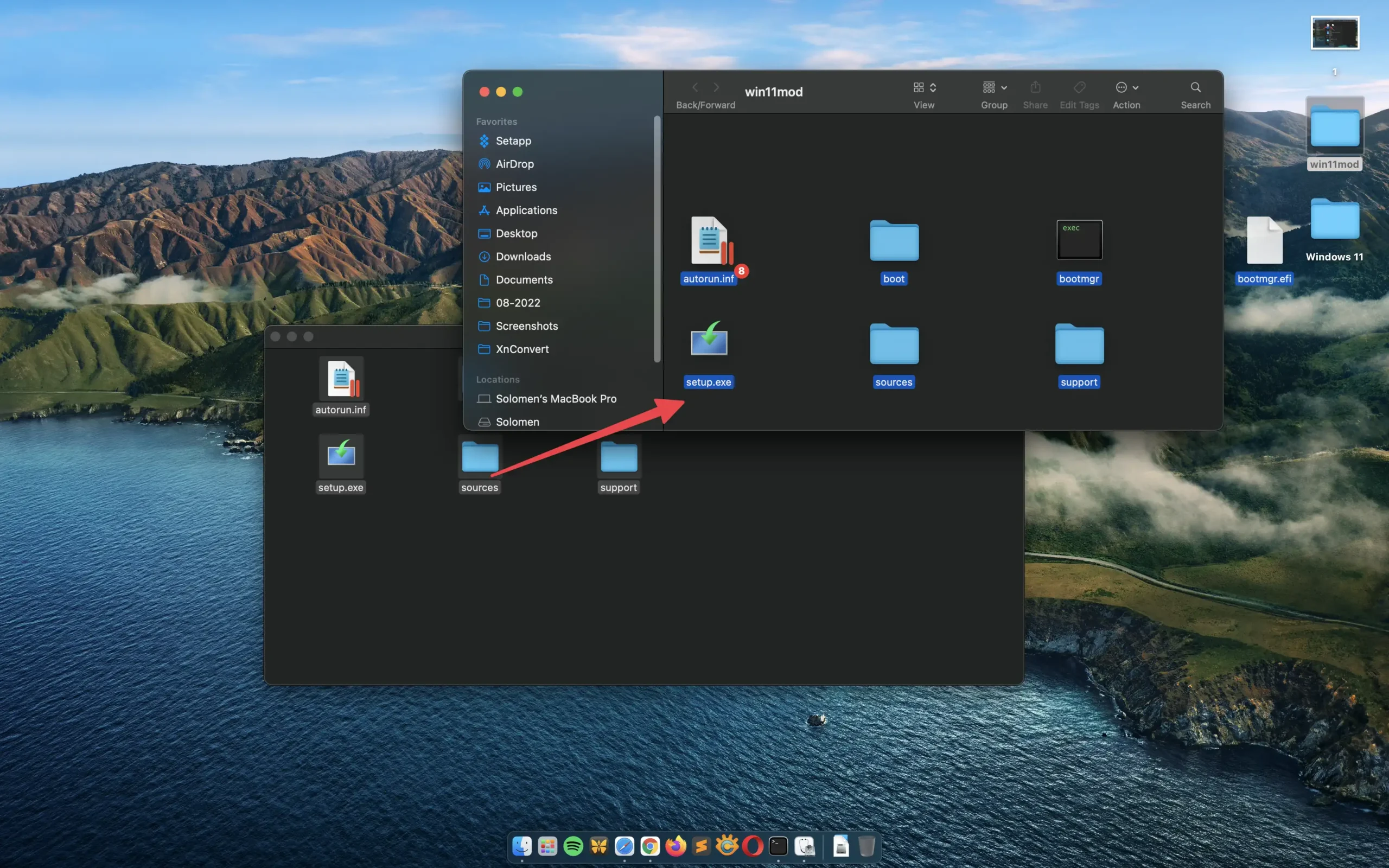Open the View switcher dropdown
The width and height of the screenshot is (1389, 868).
(x=924, y=87)
